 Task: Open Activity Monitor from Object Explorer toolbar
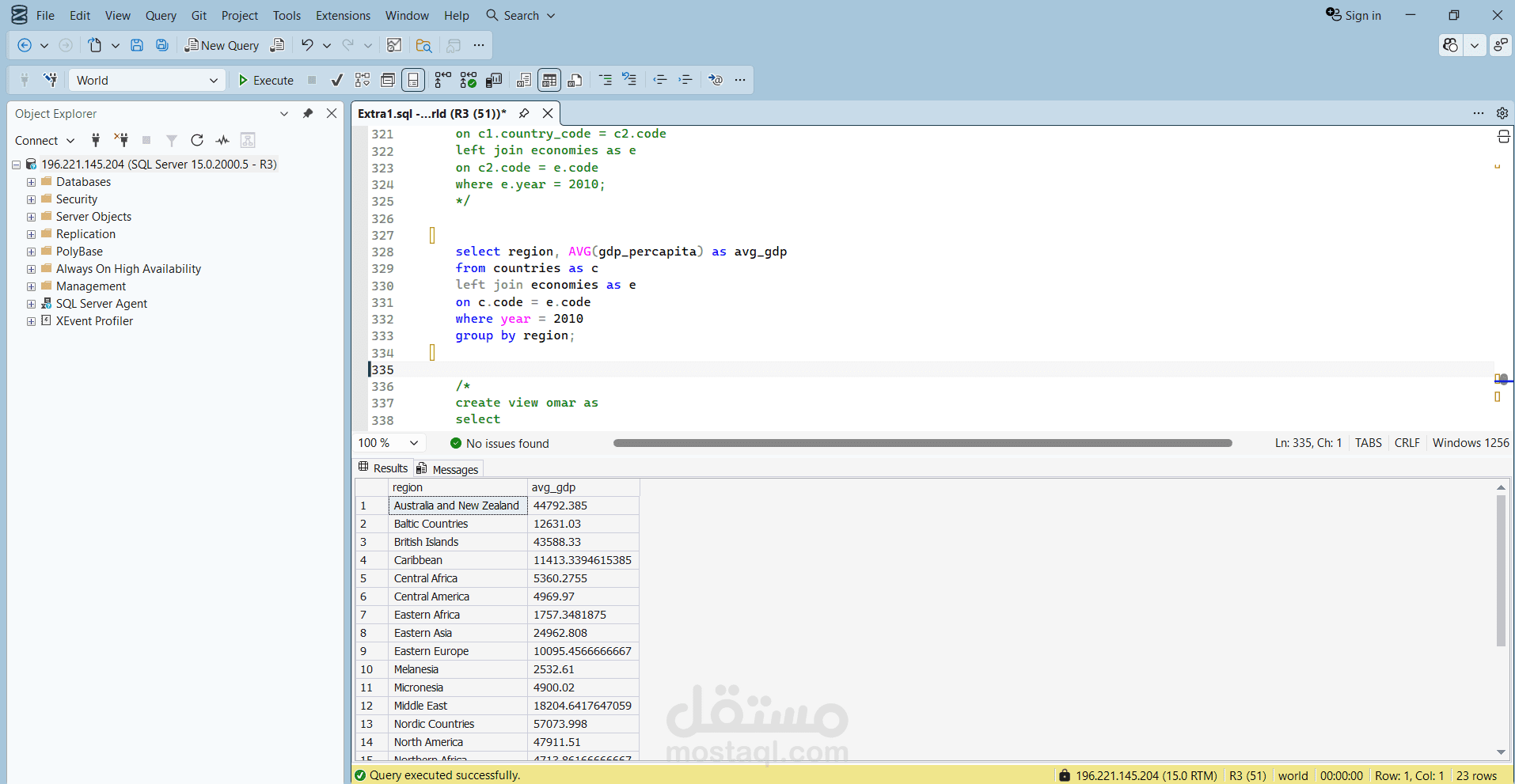click(x=222, y=140)
